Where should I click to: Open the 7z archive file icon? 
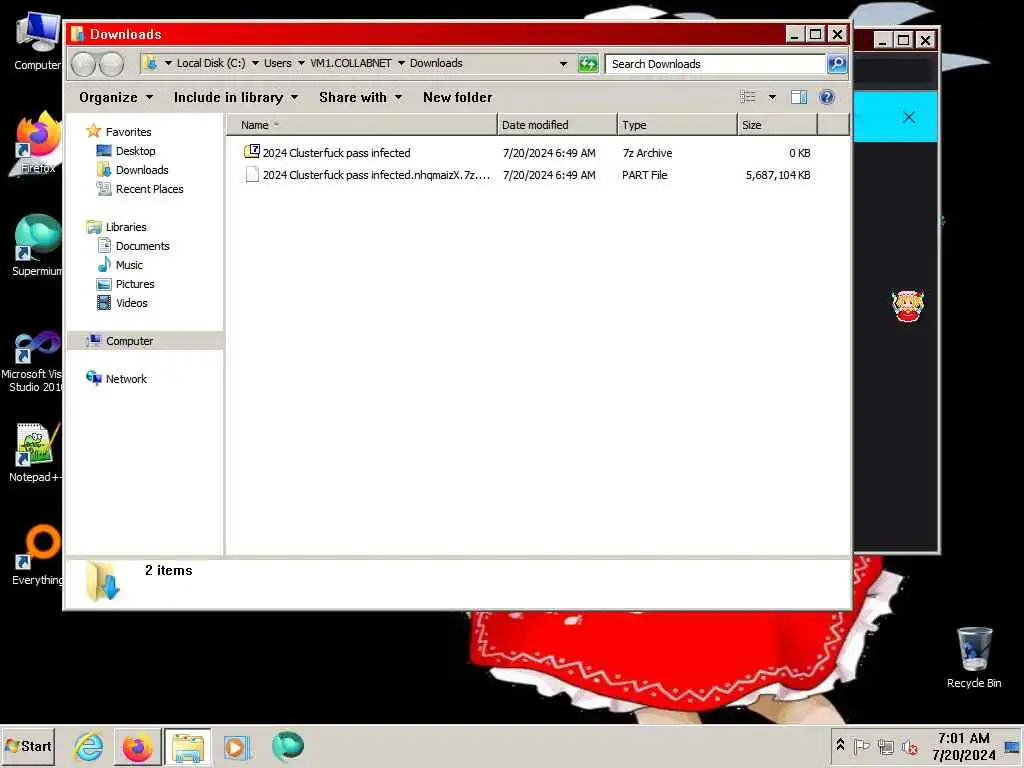tap(252, 152)
